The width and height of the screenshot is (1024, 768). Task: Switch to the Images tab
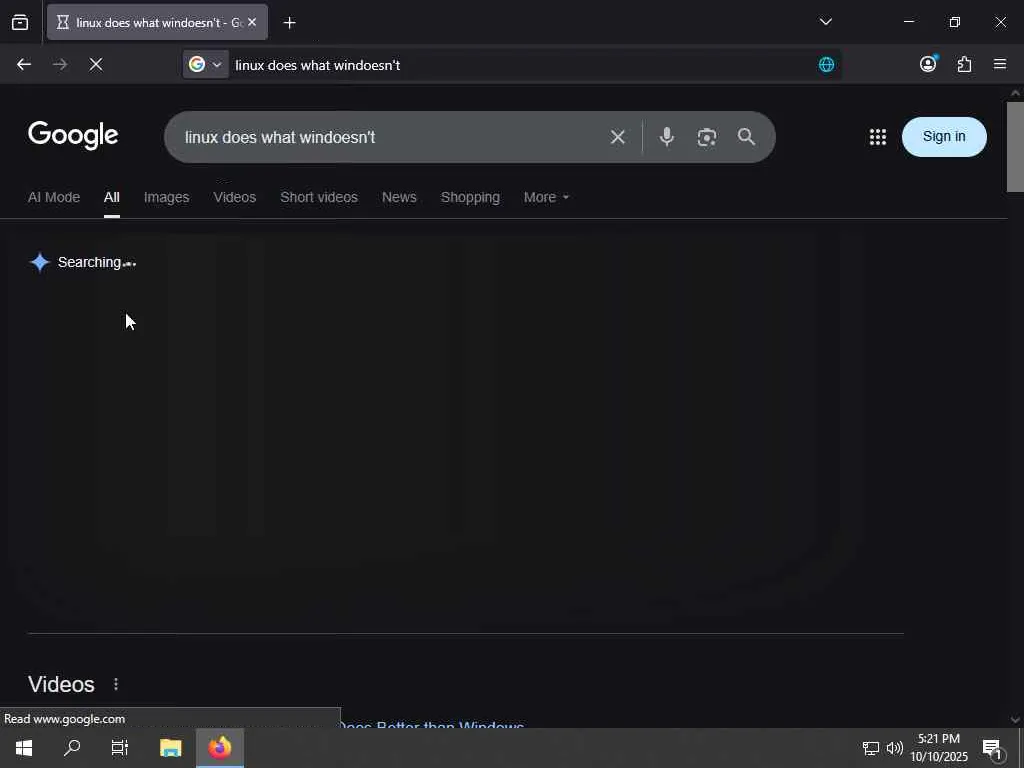167,197
